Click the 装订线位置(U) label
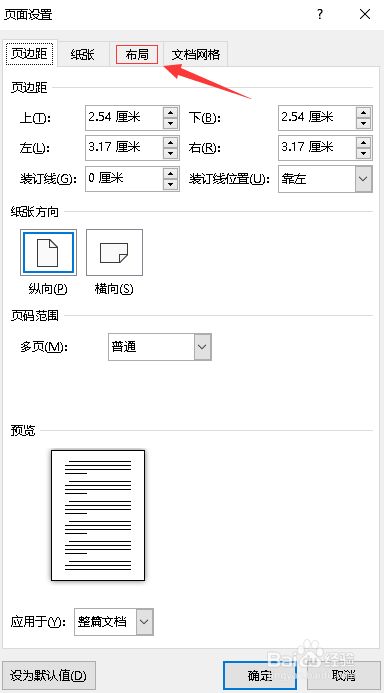 (x=229, y=179)
